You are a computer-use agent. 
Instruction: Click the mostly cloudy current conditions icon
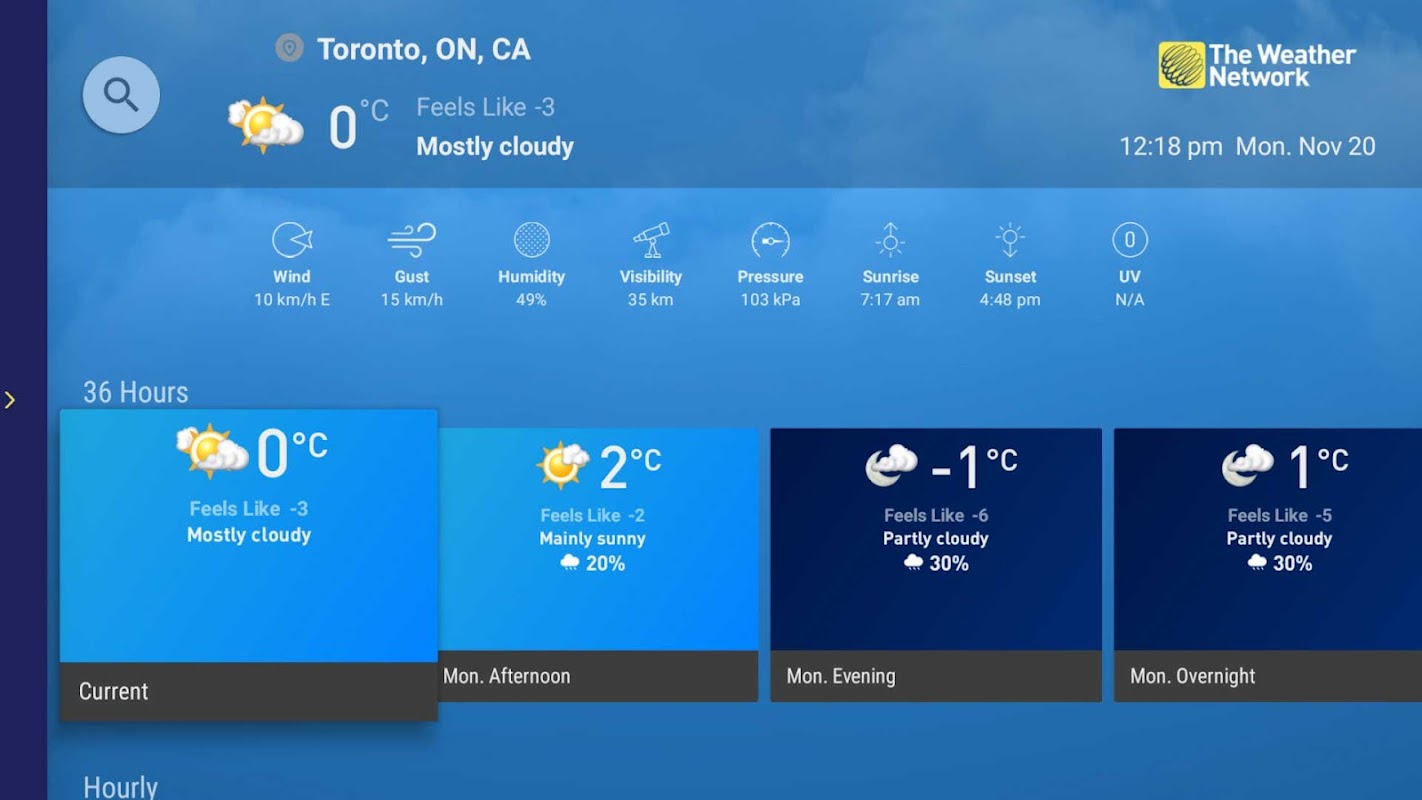(x=265, y=125)
